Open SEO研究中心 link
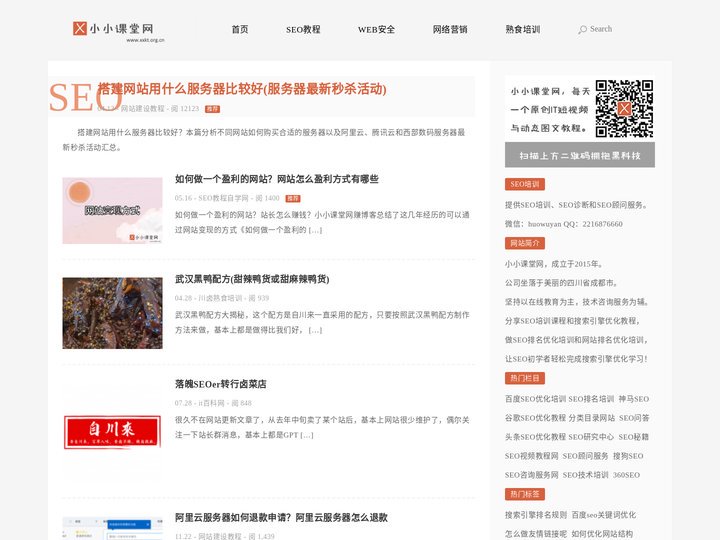 point(591,437)
